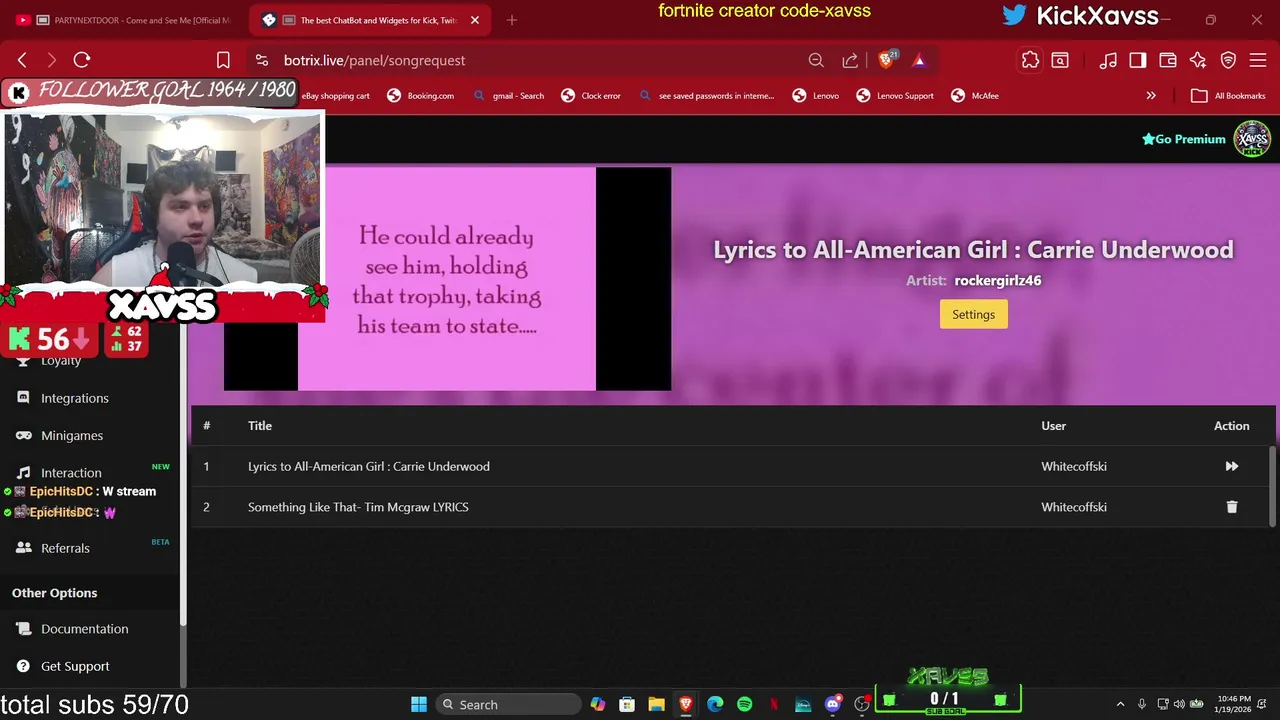The height and width of the screenshot is (720, 1280).
Task: Open the Windows Start menu
Action: [419, 704]
